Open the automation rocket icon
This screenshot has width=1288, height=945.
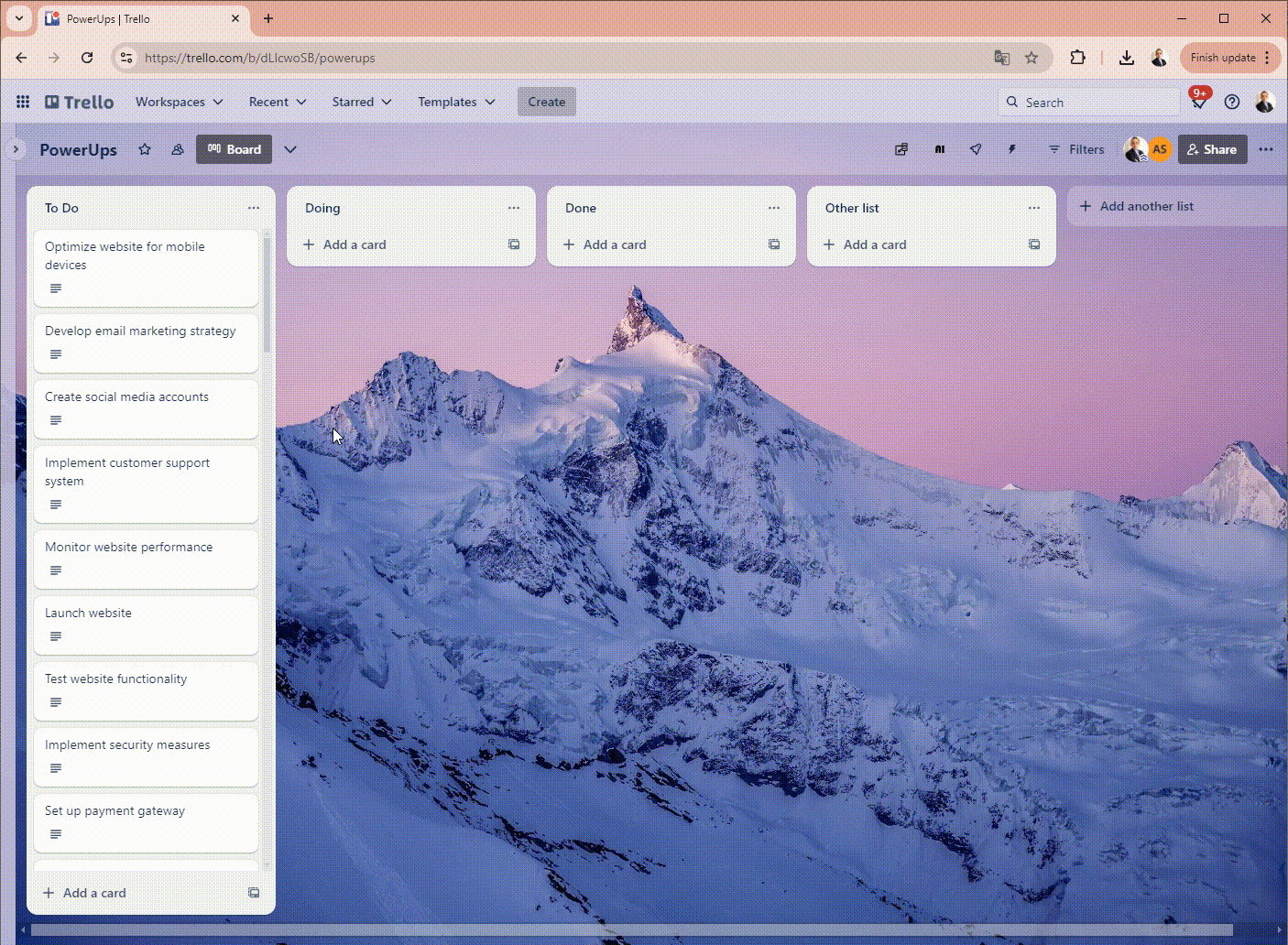975,148
